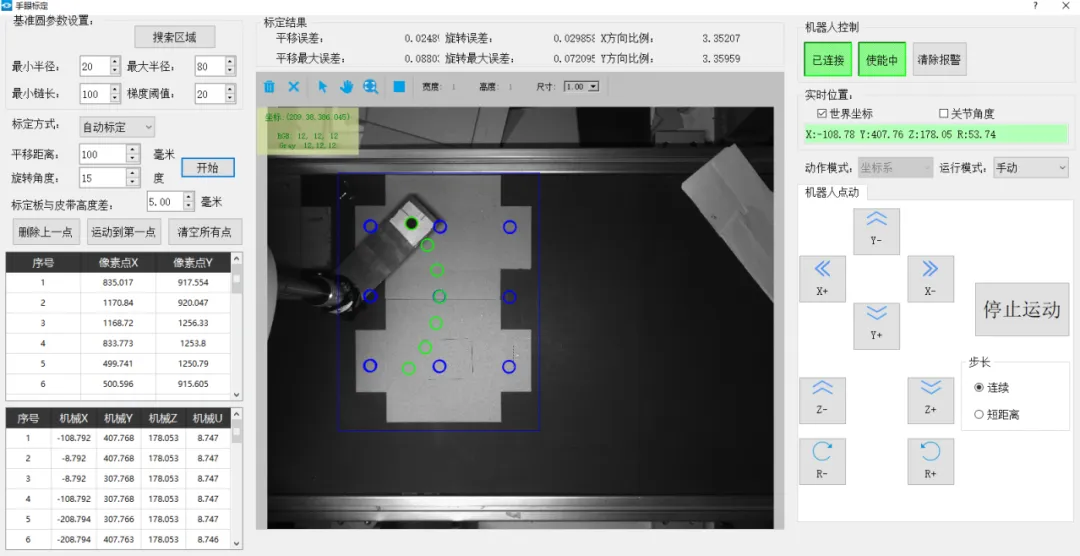Open the 标定方式 自动标定 dropdown
This screenshot has height=556, width=1080.
[x=116, y=127]
